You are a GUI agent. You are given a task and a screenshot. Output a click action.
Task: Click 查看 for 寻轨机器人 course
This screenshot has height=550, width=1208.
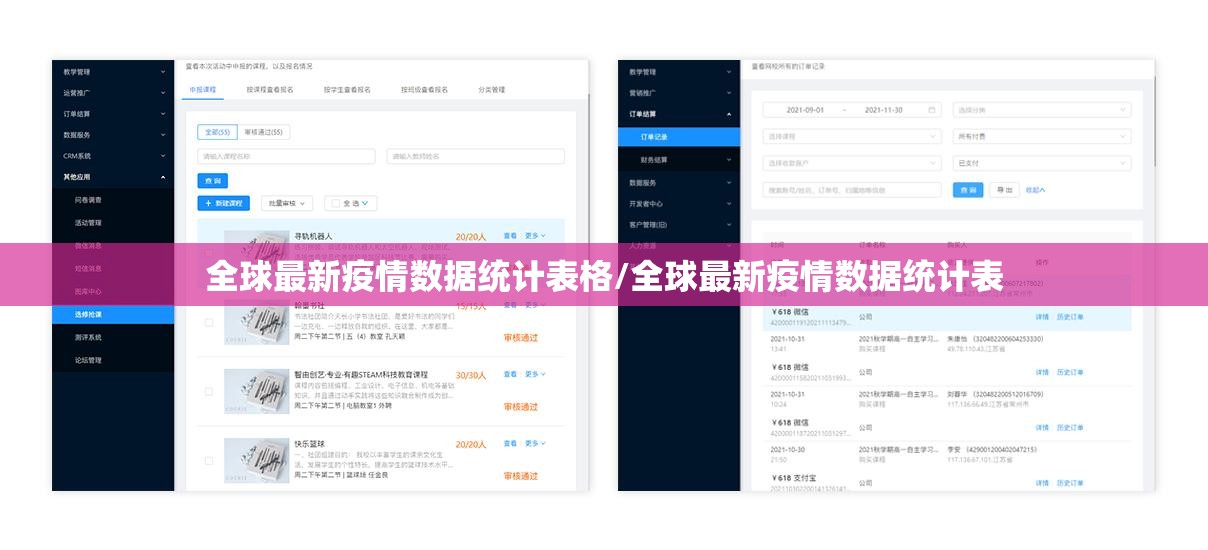point(510,236)
